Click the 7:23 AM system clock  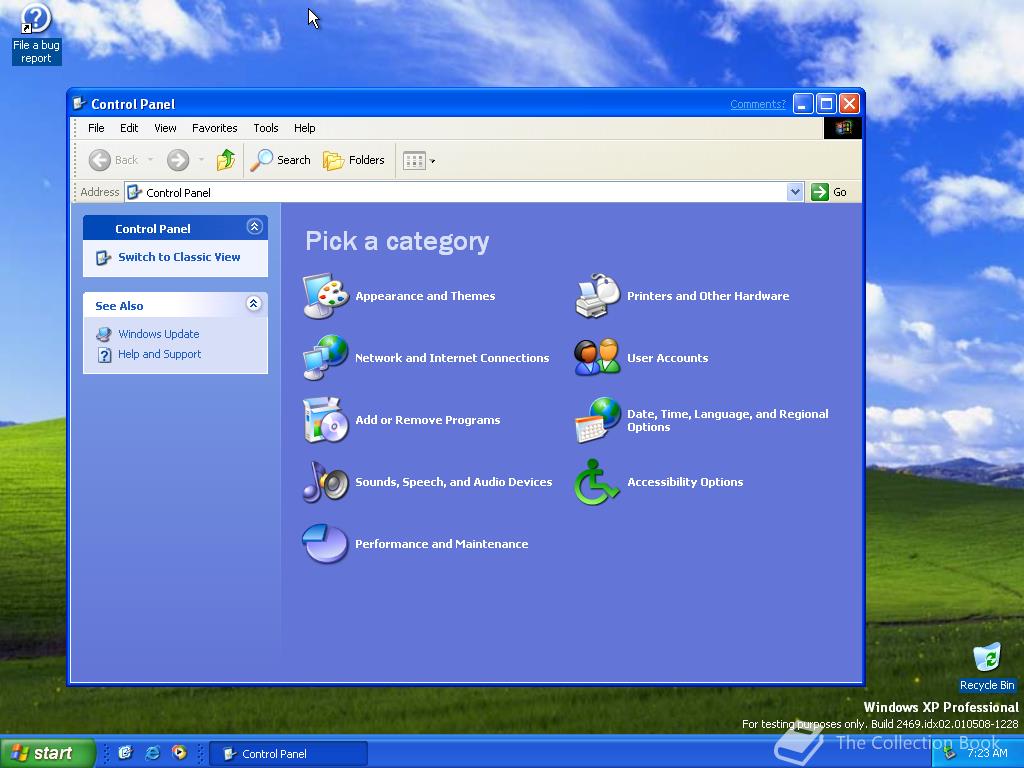987,753
